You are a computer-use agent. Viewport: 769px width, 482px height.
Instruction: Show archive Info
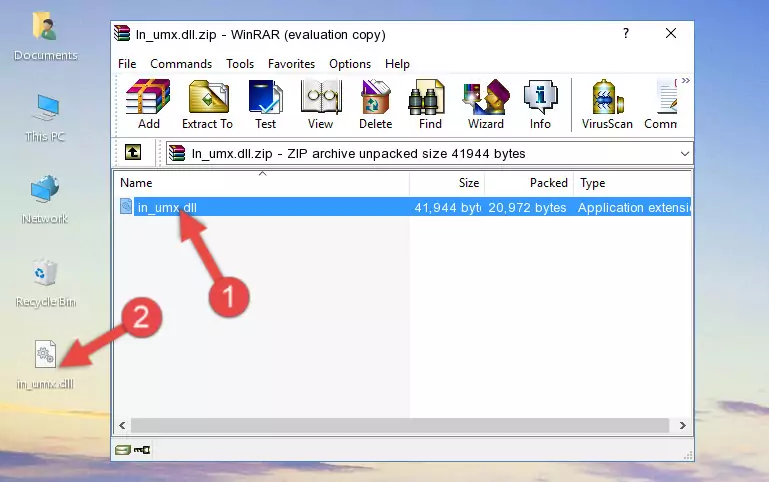pos(540,104)
